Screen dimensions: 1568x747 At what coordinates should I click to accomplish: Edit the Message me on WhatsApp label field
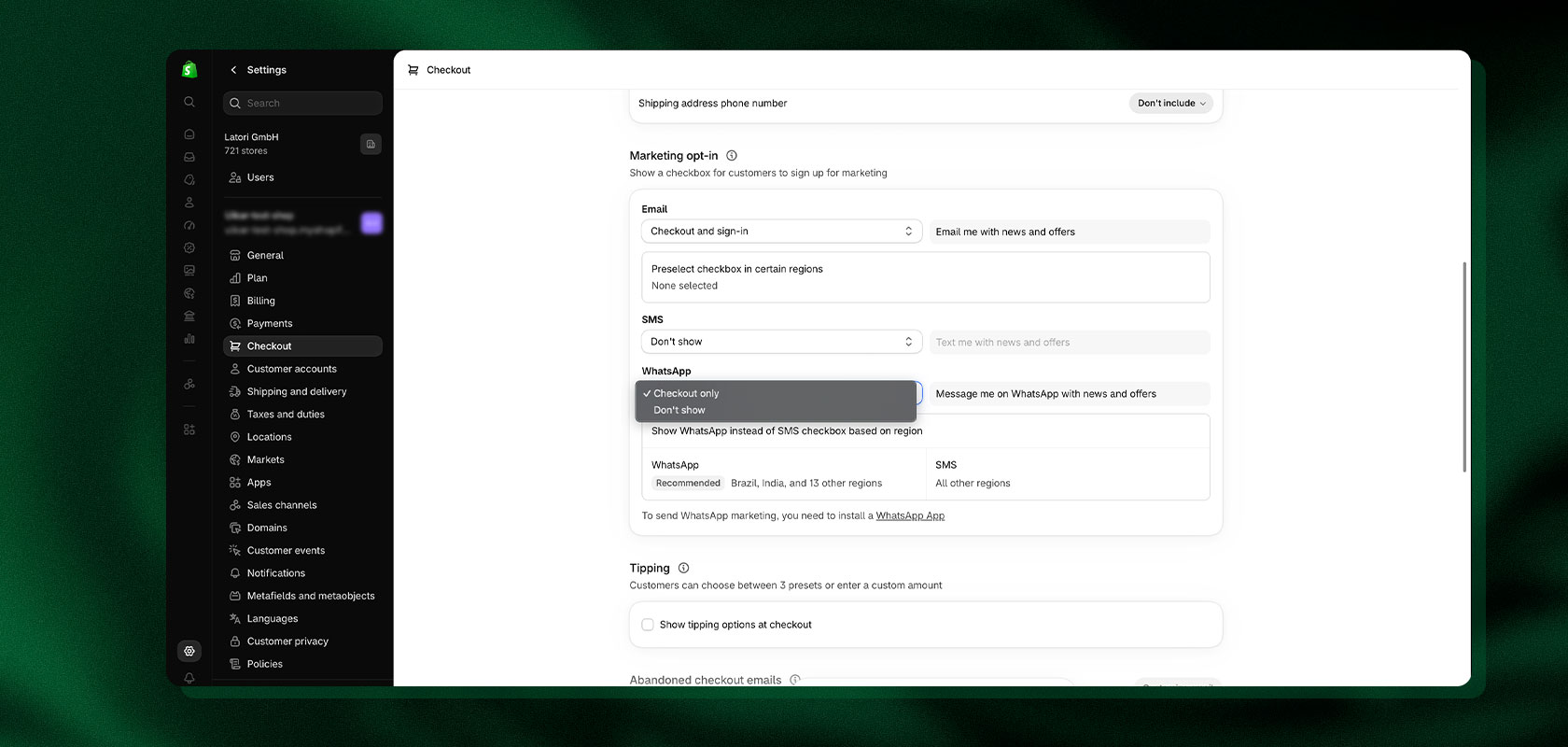point(1070,394)
